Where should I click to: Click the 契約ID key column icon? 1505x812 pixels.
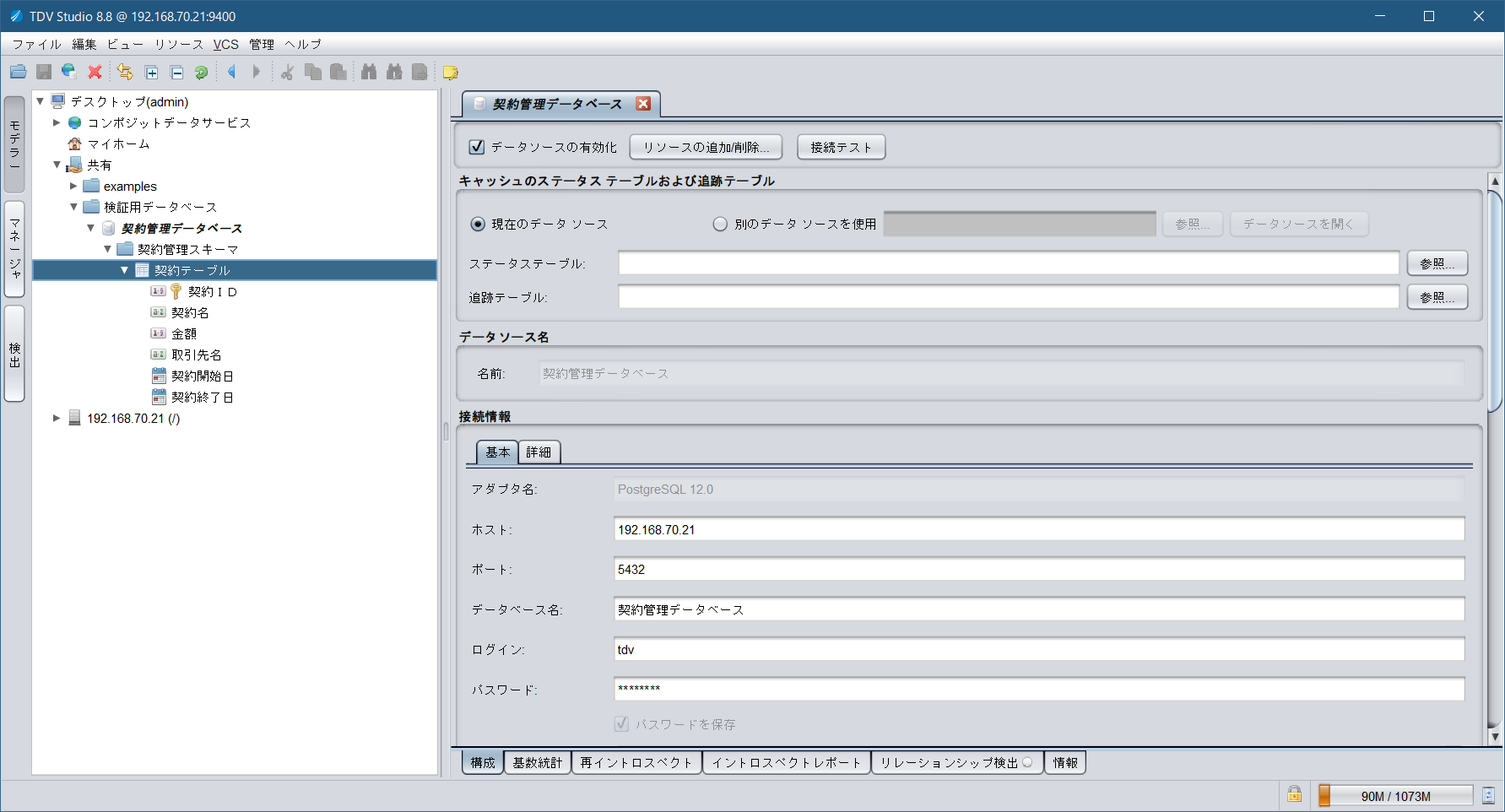click(176, 291)
